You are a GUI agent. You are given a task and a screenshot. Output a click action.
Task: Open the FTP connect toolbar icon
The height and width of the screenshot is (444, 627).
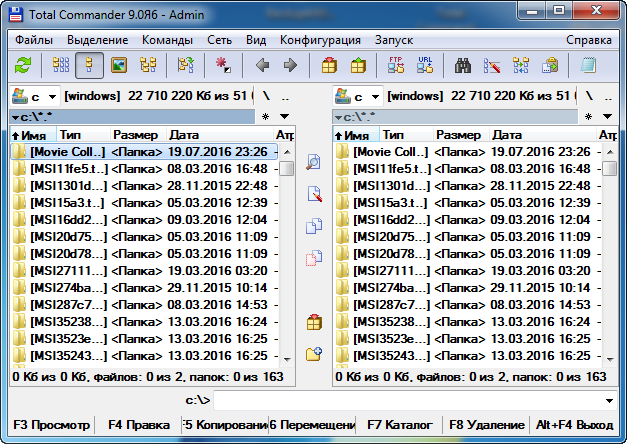click(x=396, y=66)
